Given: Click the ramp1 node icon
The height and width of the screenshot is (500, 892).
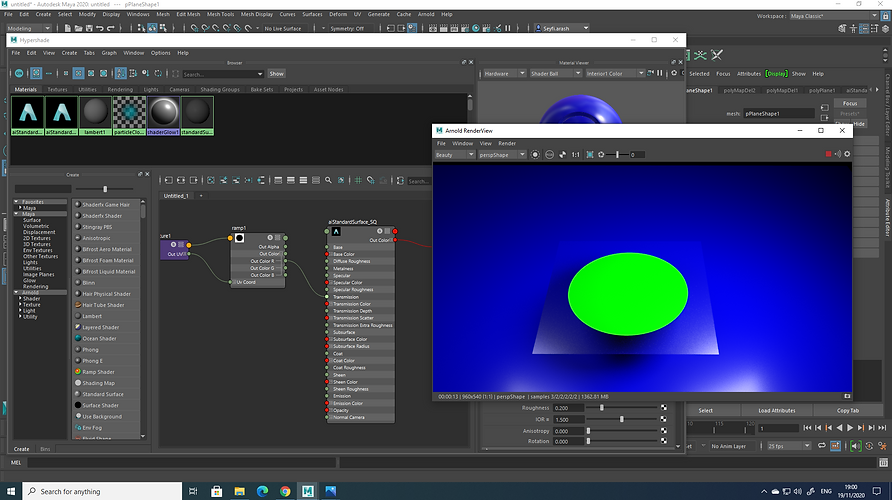Looking at the screenshot, I should pyautogui.click(x=239, y=238).
